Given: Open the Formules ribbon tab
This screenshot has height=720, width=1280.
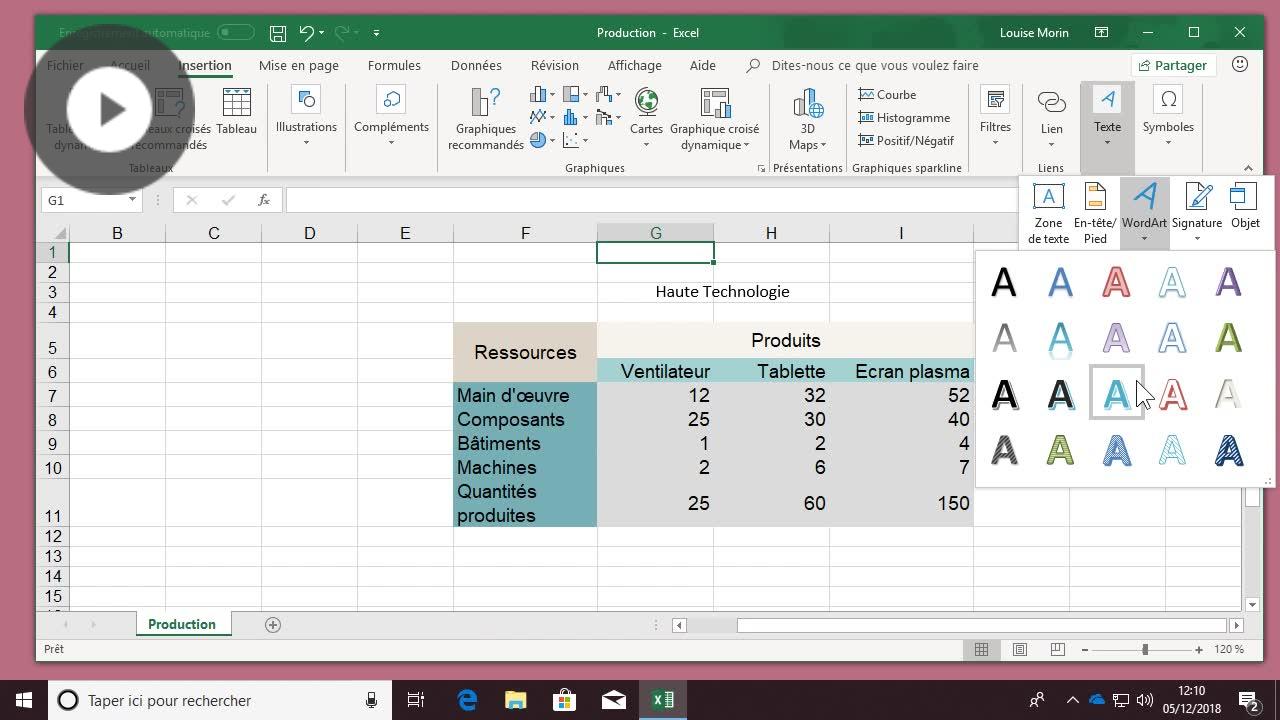Looking at the screenshot, I should [x=394, y=65].
